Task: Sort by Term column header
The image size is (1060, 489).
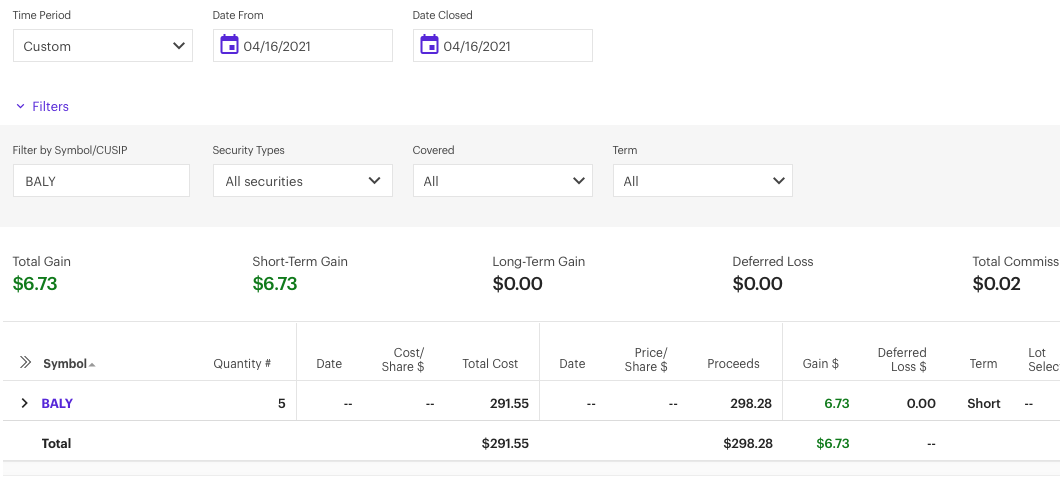Action: [983, 364]
